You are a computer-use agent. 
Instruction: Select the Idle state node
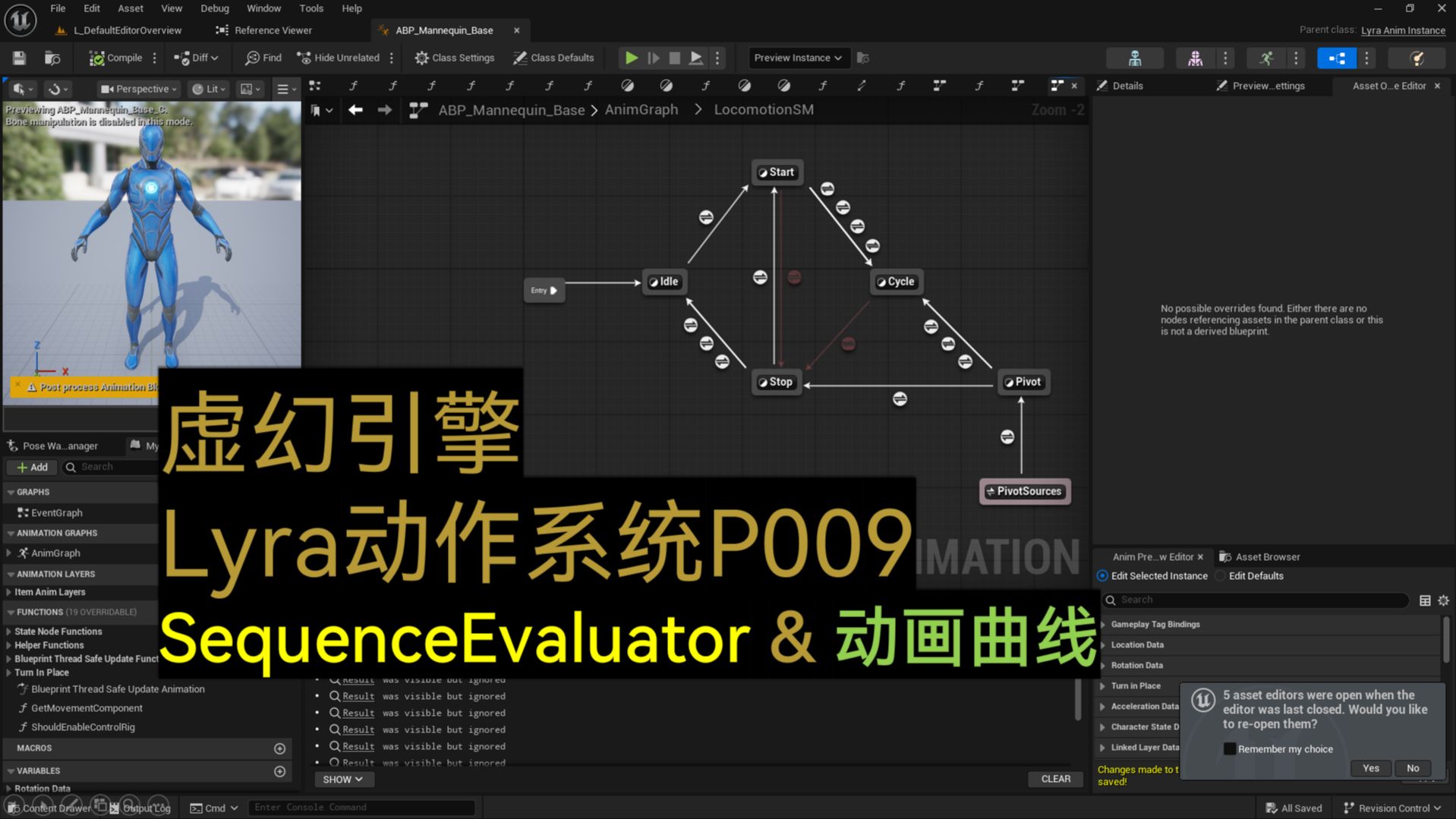pos(664,282)
